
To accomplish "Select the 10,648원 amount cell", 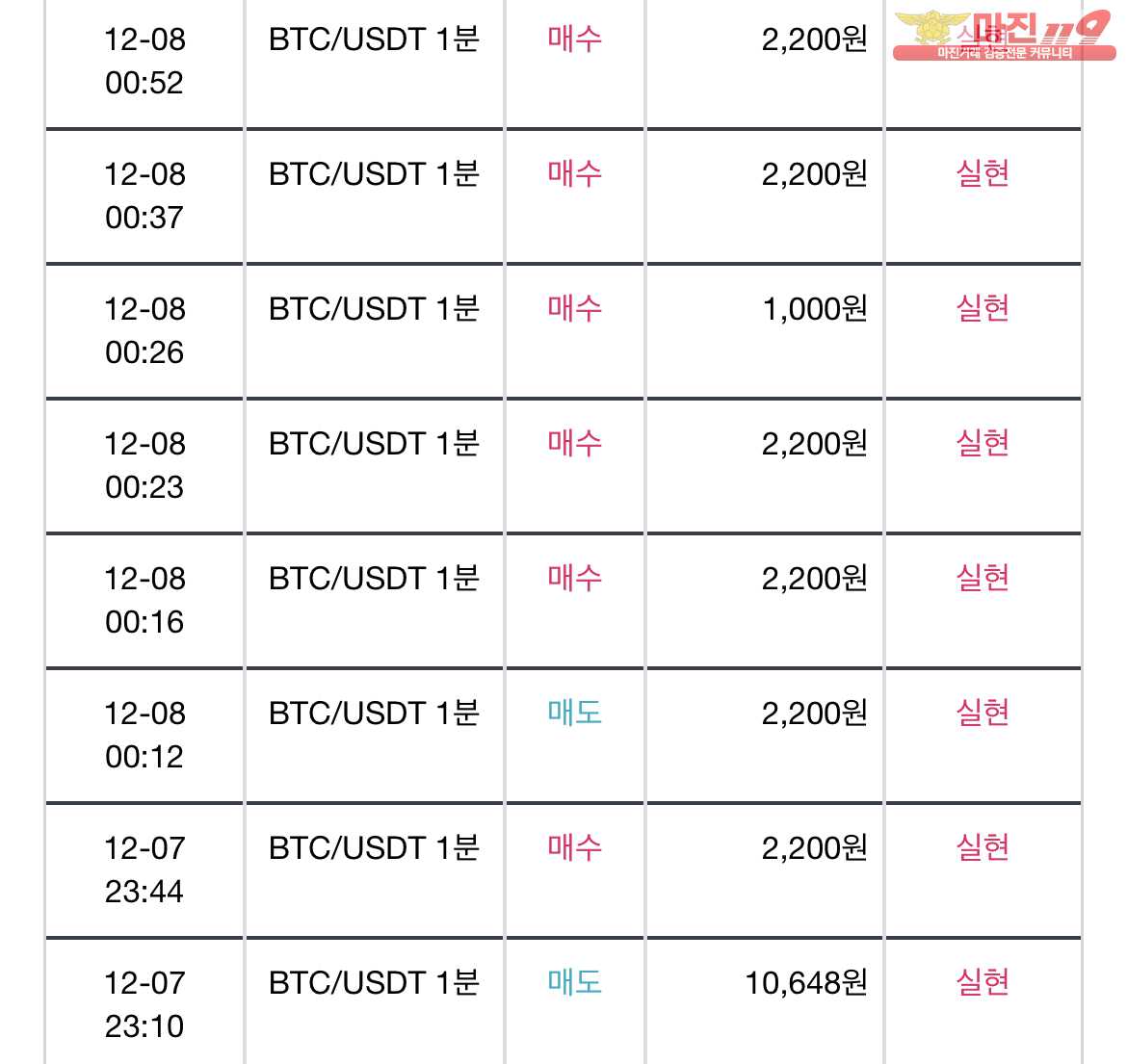I will tap(765, 1001).
